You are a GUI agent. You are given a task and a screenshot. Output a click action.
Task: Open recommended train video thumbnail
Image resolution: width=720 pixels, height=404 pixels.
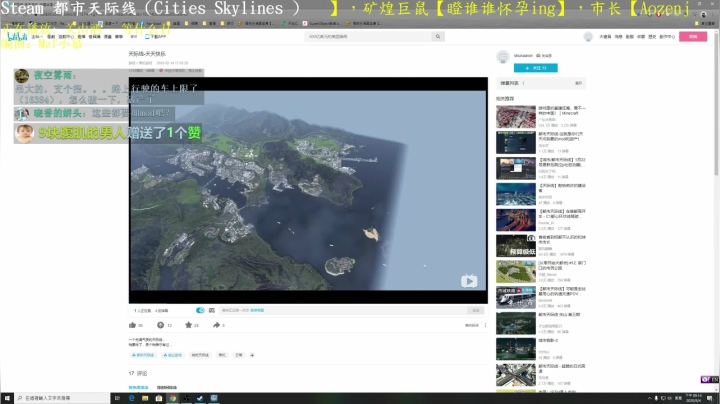[x=516, y=297]
